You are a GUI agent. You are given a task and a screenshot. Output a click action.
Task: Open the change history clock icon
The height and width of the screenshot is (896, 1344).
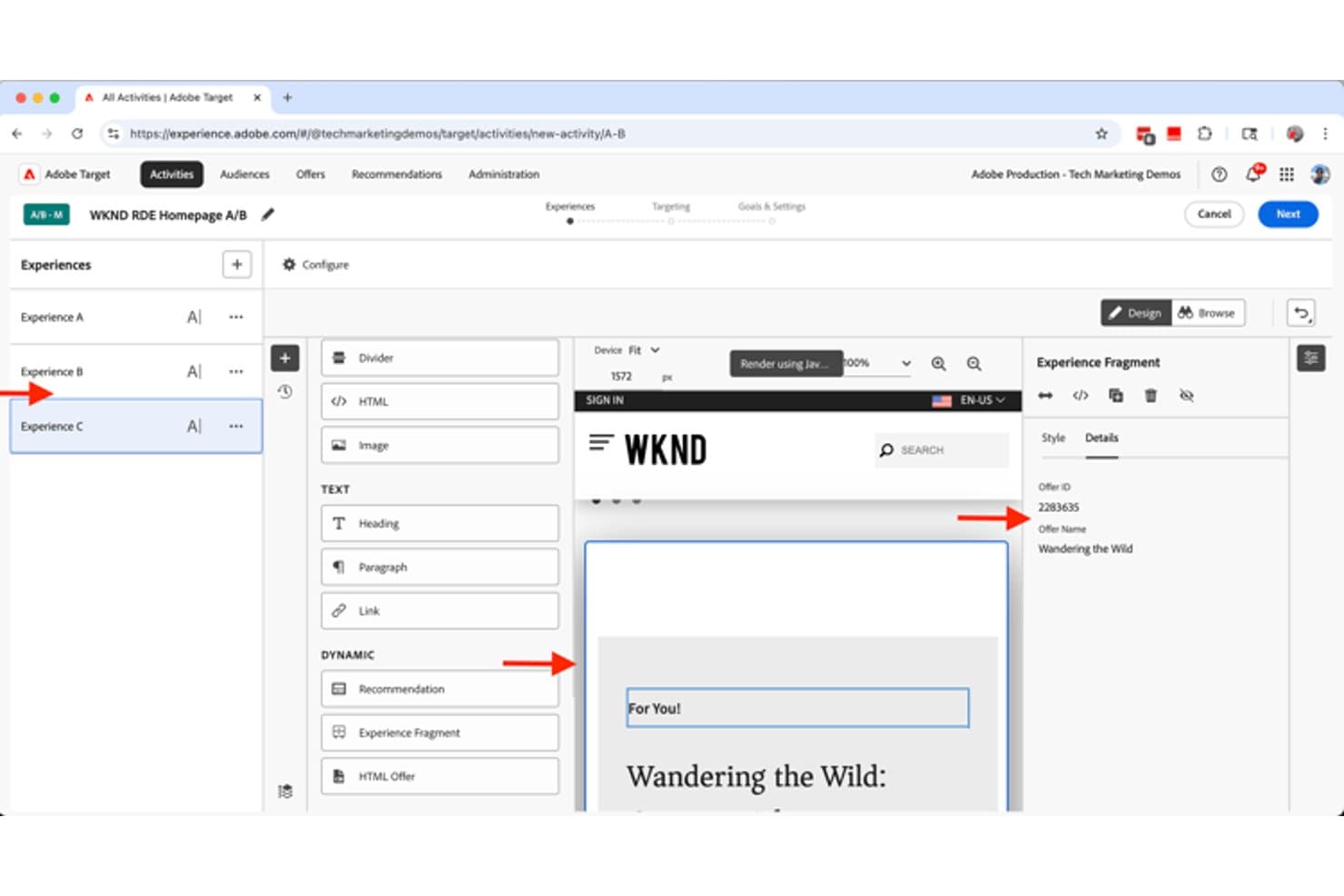pos(285,392)
